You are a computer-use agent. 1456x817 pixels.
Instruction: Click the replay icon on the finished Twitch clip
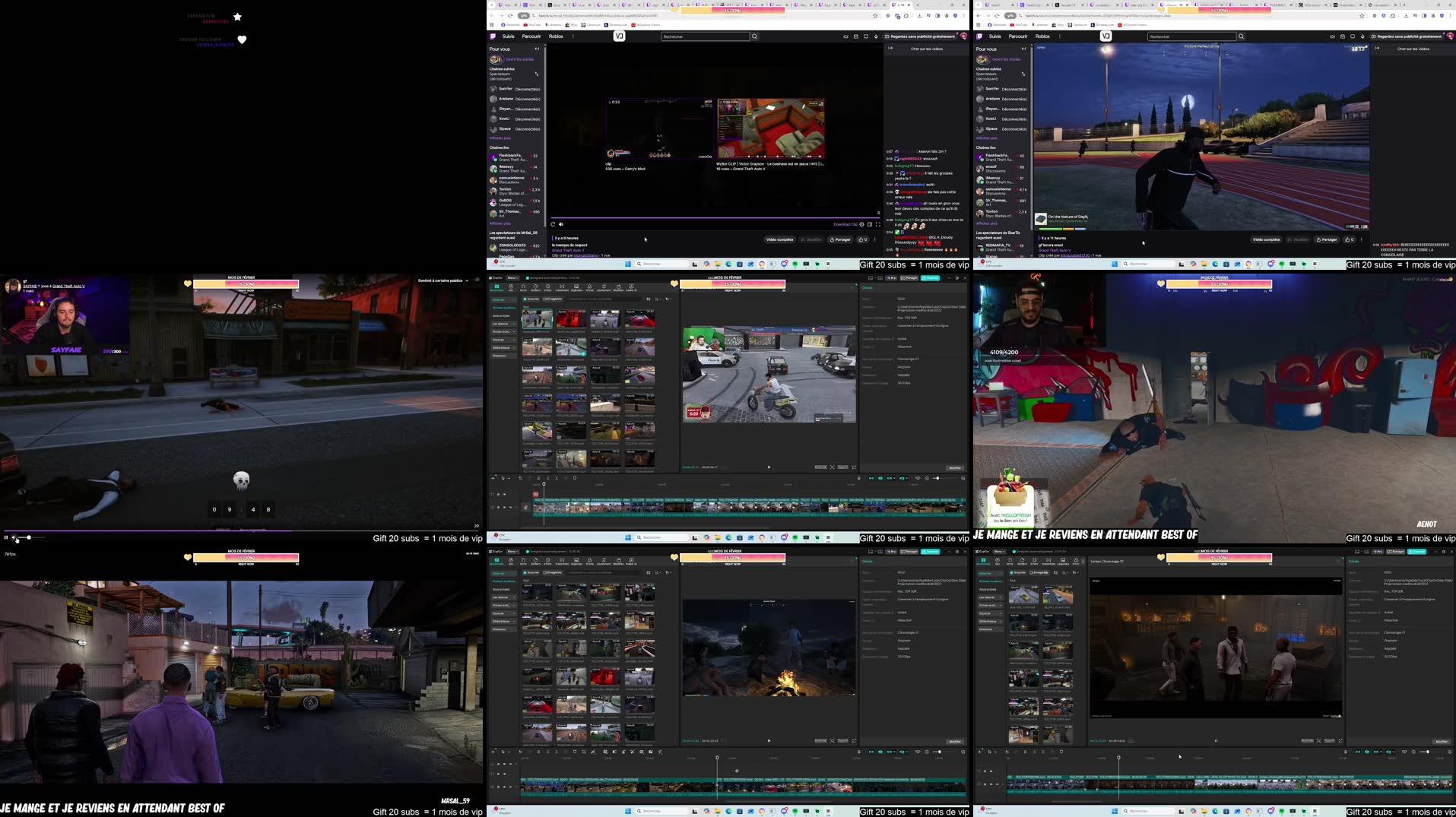point(553,224)
